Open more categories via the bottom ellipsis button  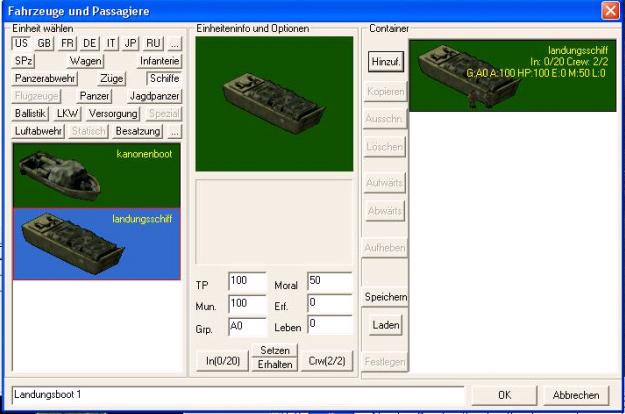[x=175, y=131]
